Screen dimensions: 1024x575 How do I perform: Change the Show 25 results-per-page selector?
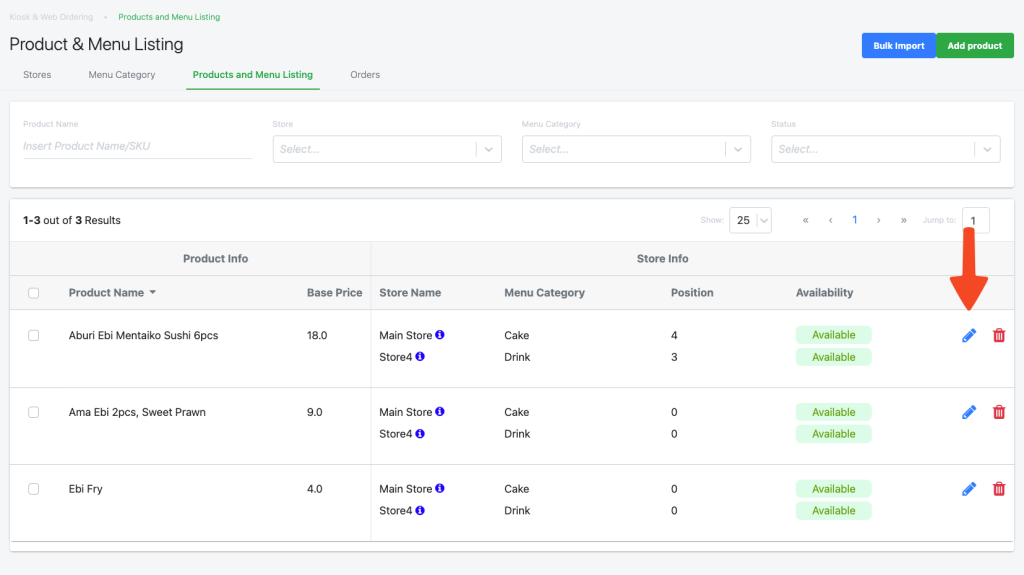click(750, 220)
